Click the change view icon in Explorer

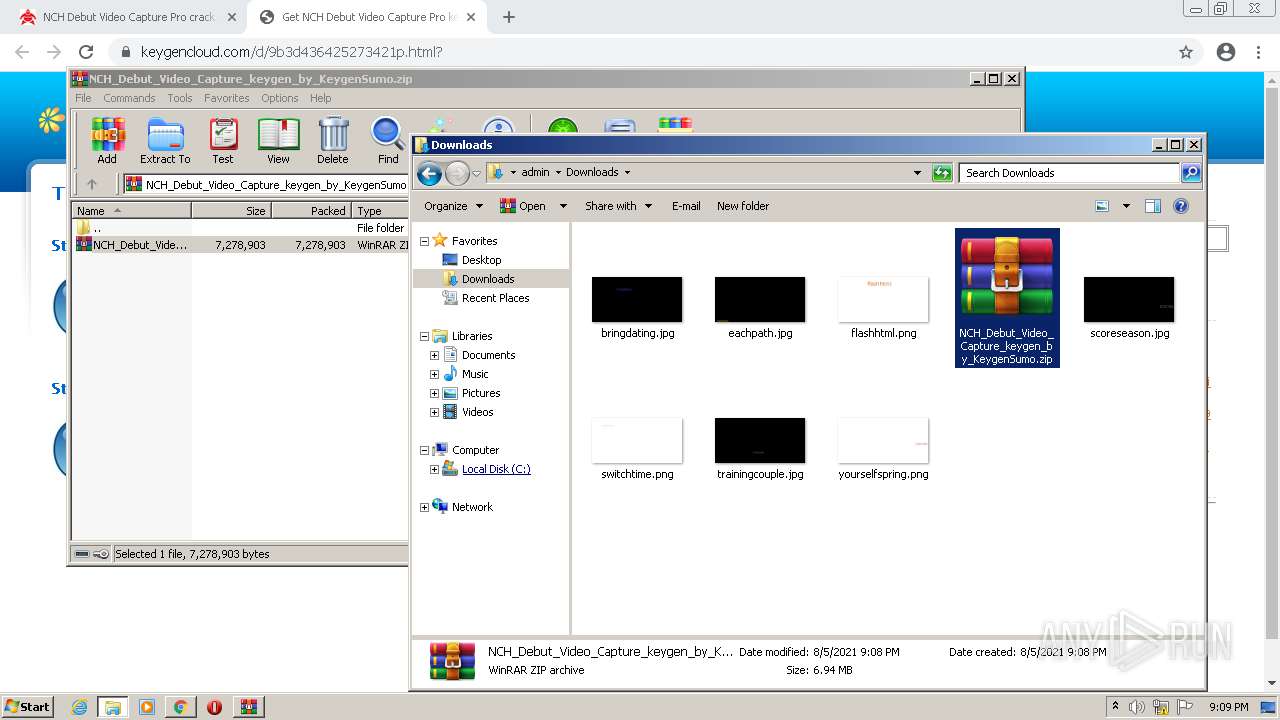1102,206
